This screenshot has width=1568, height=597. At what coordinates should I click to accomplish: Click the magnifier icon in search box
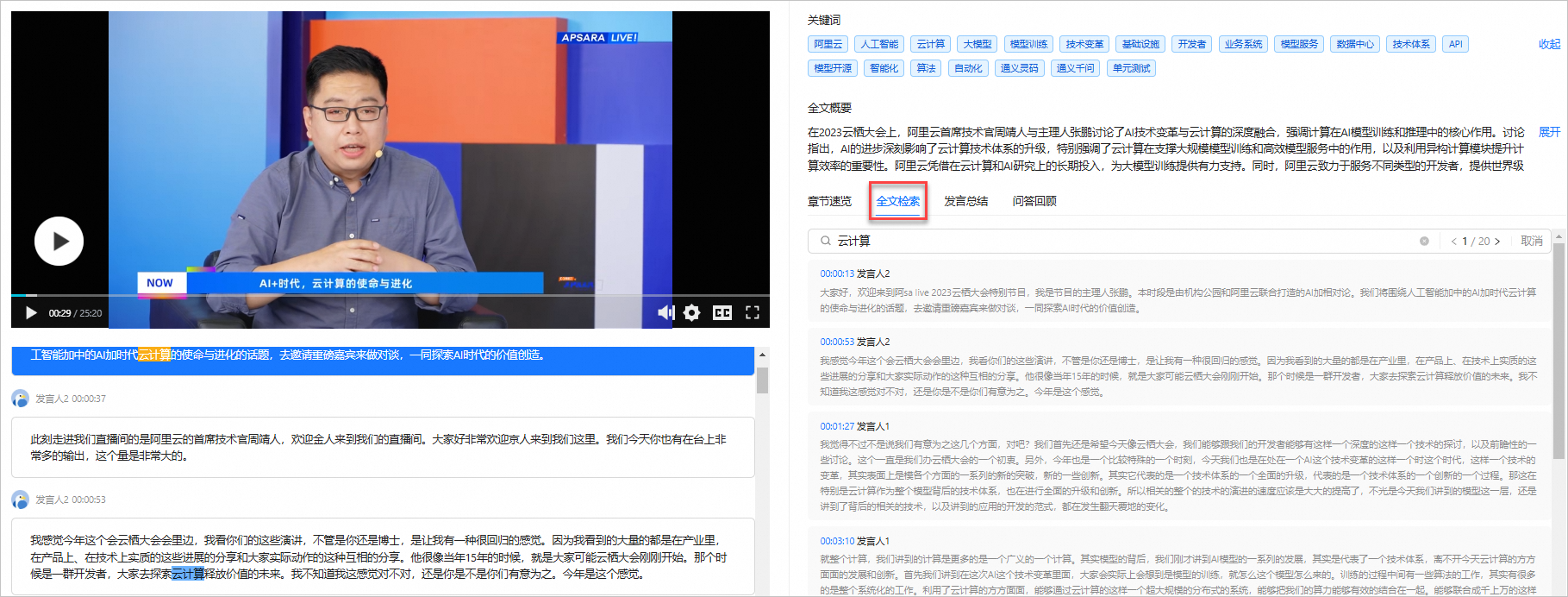coord(826,241)
